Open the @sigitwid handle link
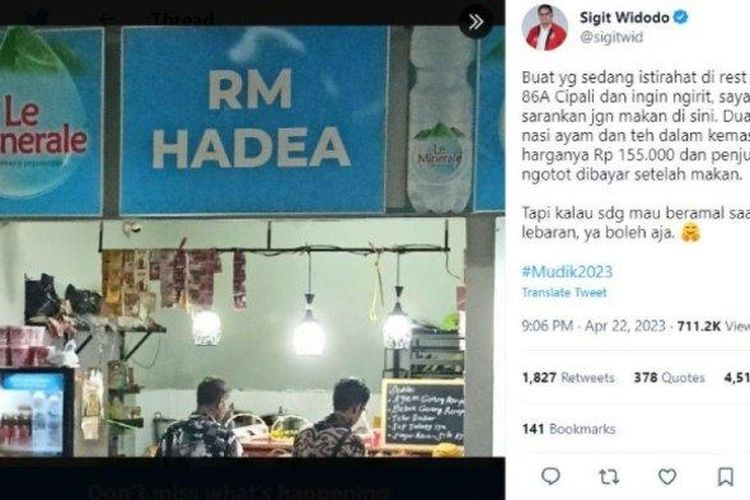The image size is (750, 500). tap(611, 37)
